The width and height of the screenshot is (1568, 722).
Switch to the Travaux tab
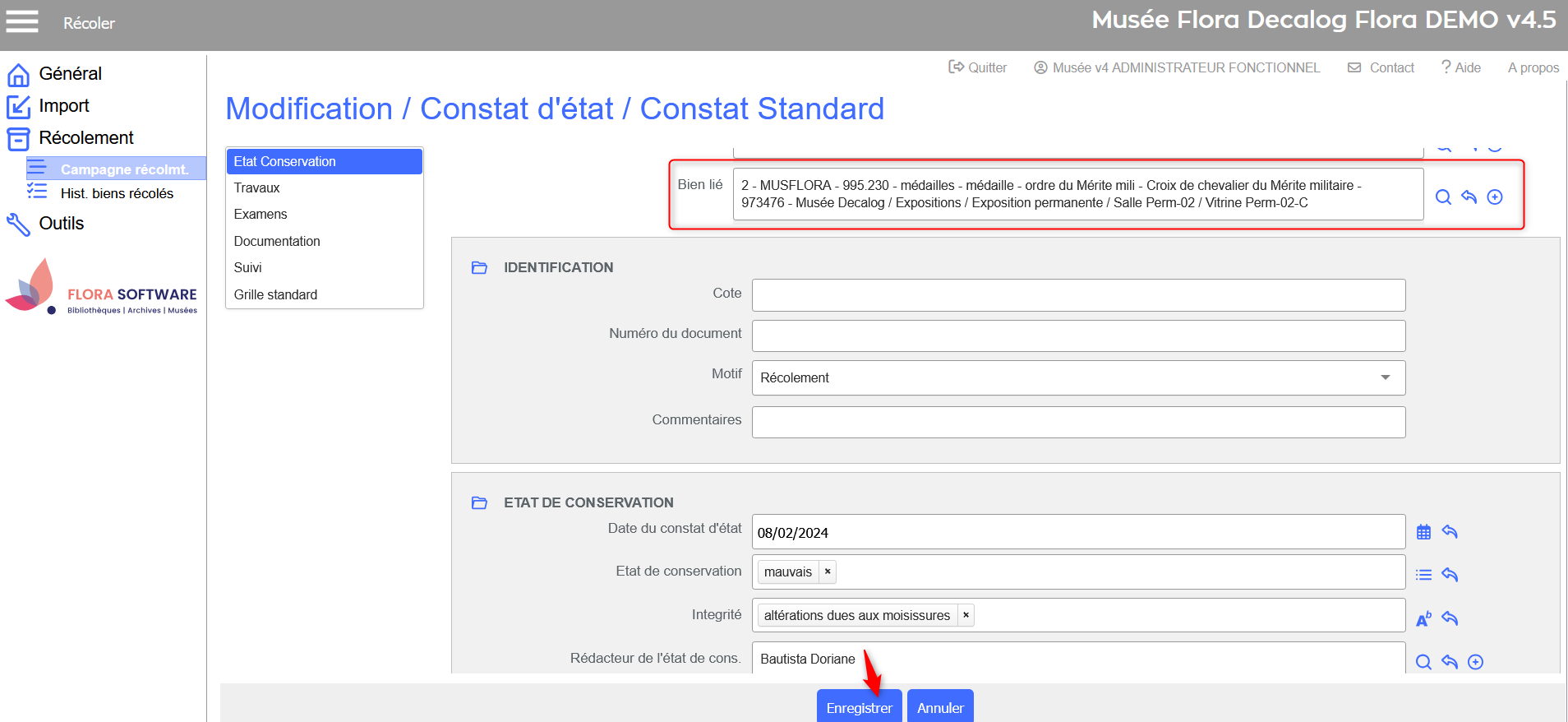(x=257, y=187)
